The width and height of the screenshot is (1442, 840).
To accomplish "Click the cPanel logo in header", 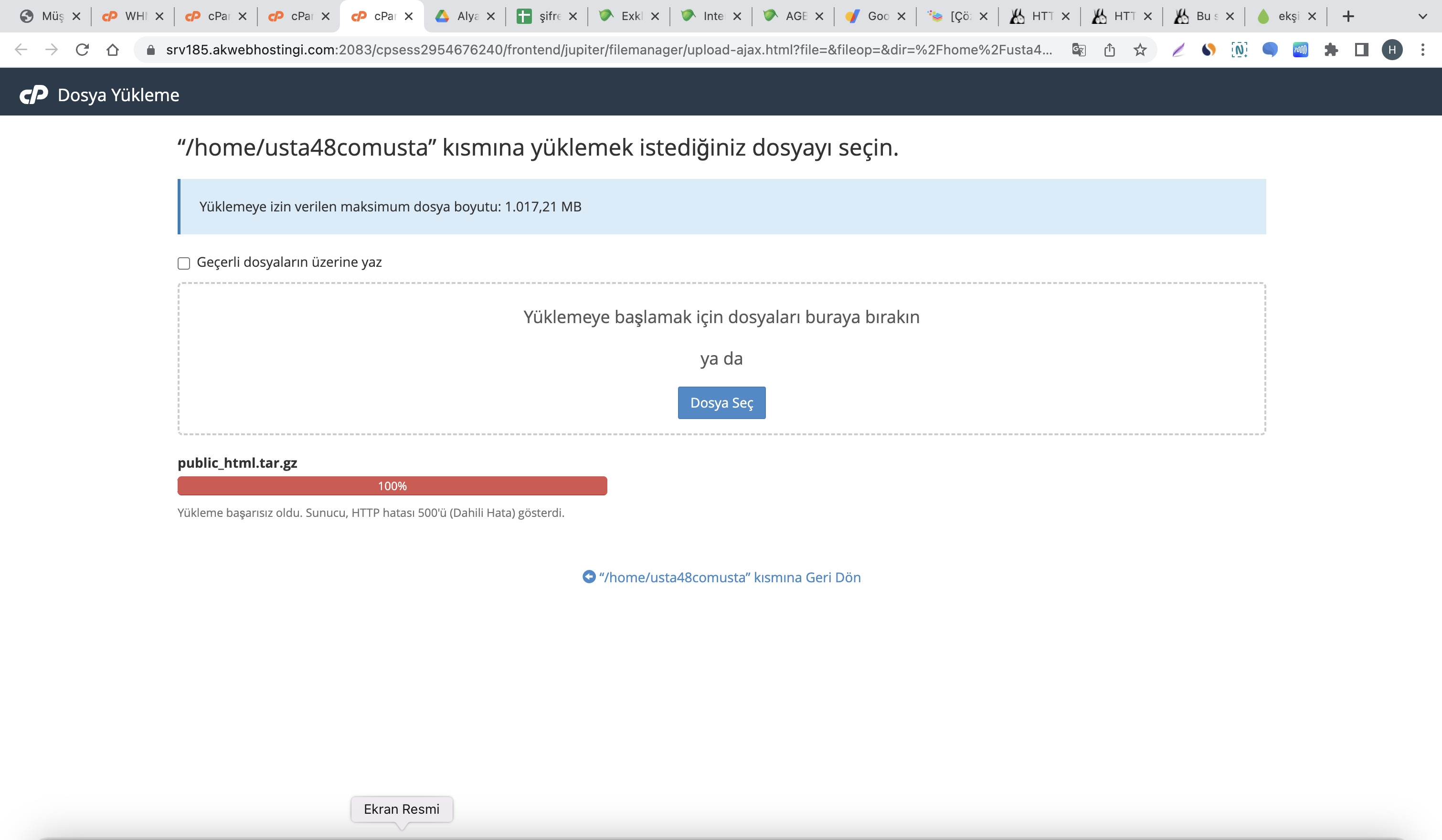I will click(x=34, y=95).
